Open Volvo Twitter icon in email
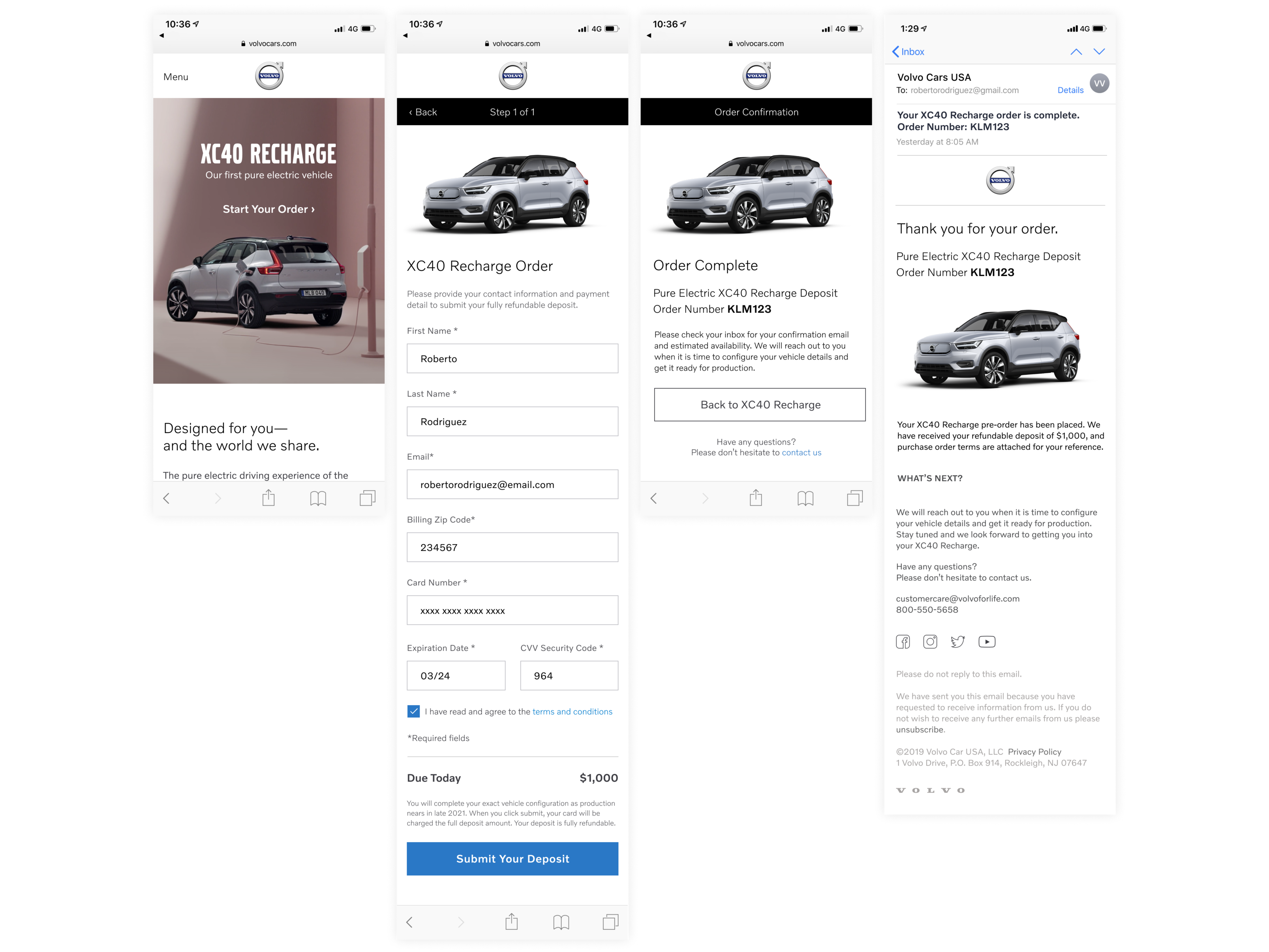This screenshot has height=952, width=1269. pos(957,642)
